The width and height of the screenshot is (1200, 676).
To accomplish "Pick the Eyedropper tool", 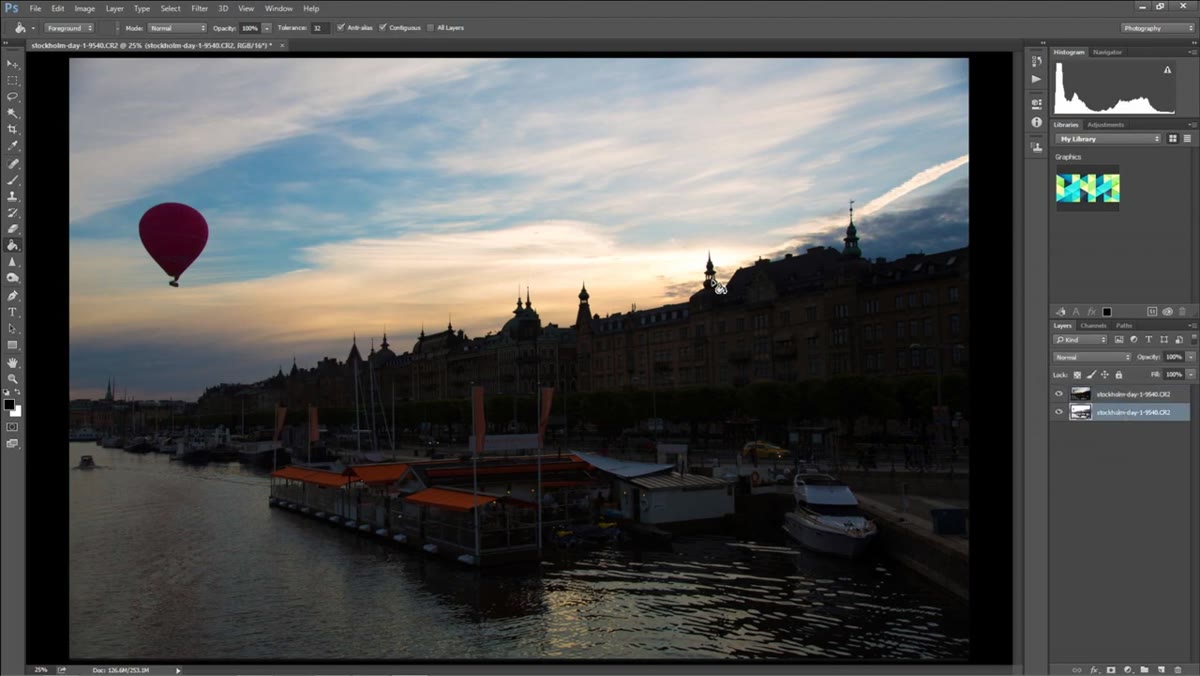I will tap(13, 146).
